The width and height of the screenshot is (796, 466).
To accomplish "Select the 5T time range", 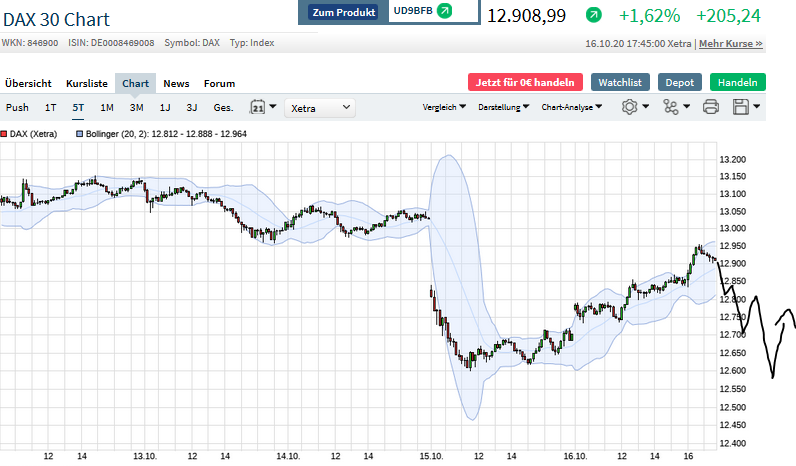I will coord(78,107).
